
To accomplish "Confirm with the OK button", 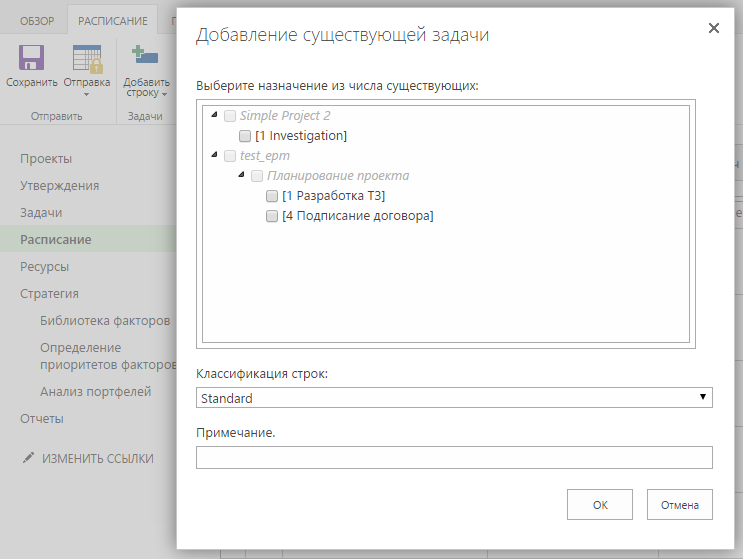I will click(x=599, y=505).
